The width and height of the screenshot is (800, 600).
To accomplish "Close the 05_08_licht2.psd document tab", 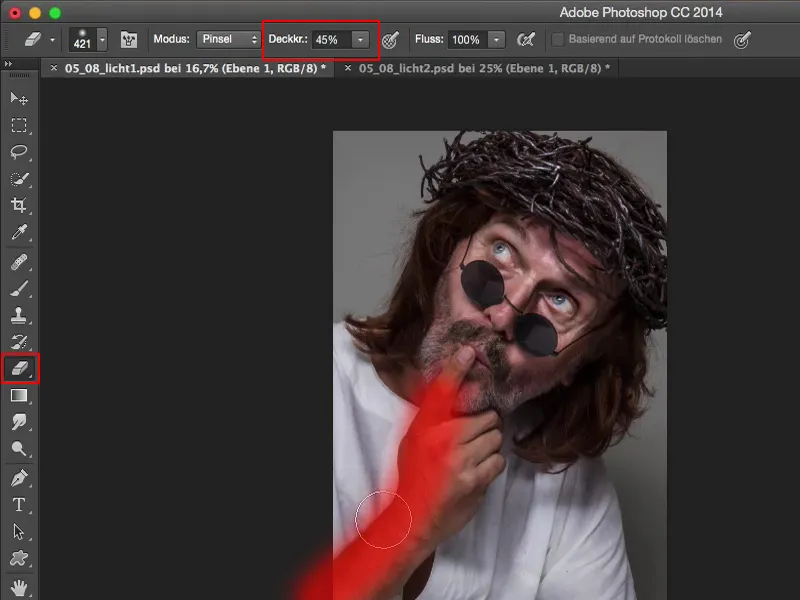I will 347,67.
